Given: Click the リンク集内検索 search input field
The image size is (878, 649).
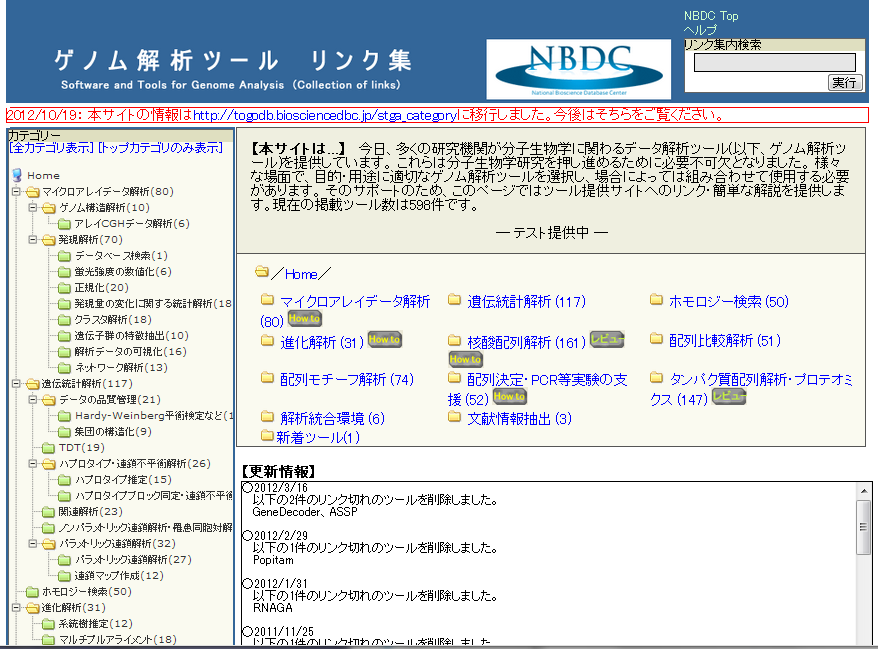Looking at the screenshot, I should click(x=775, y=62).
